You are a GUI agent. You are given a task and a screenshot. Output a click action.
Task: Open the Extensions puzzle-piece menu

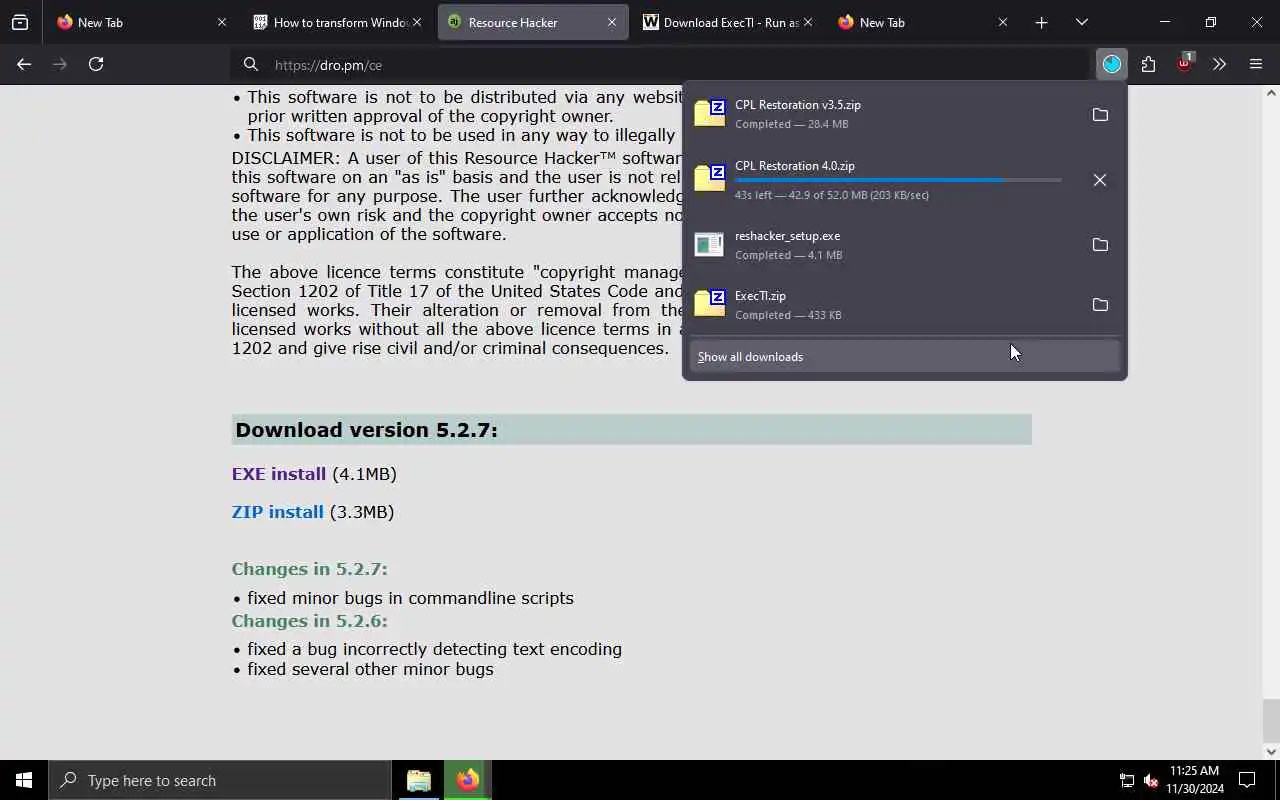[1148, 64]
